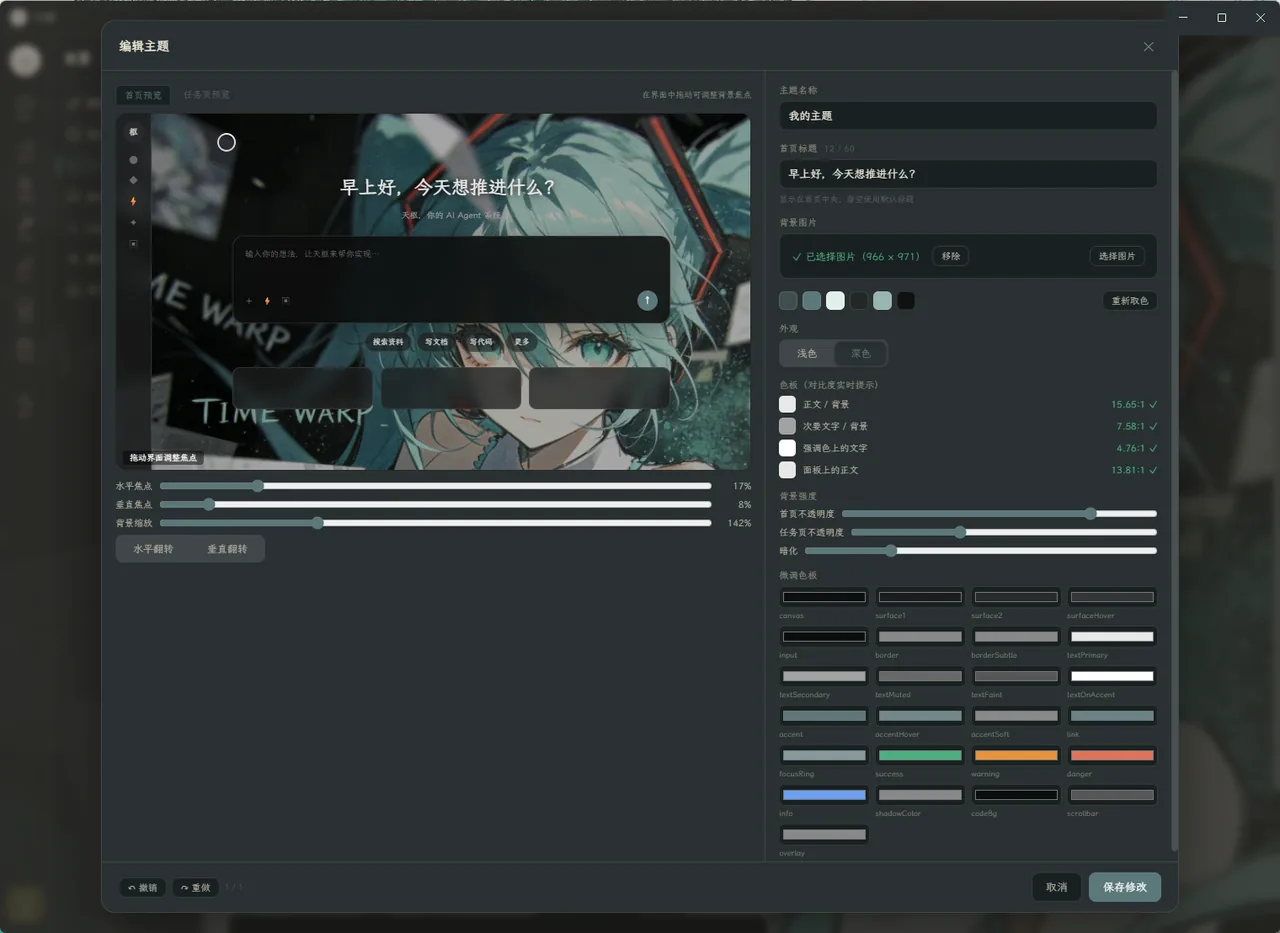Click 搜索资料 chip in preview
Image resolution: width=1280 pixels, height=933 pixels.
pyautogui.click(x=388, y=342)
